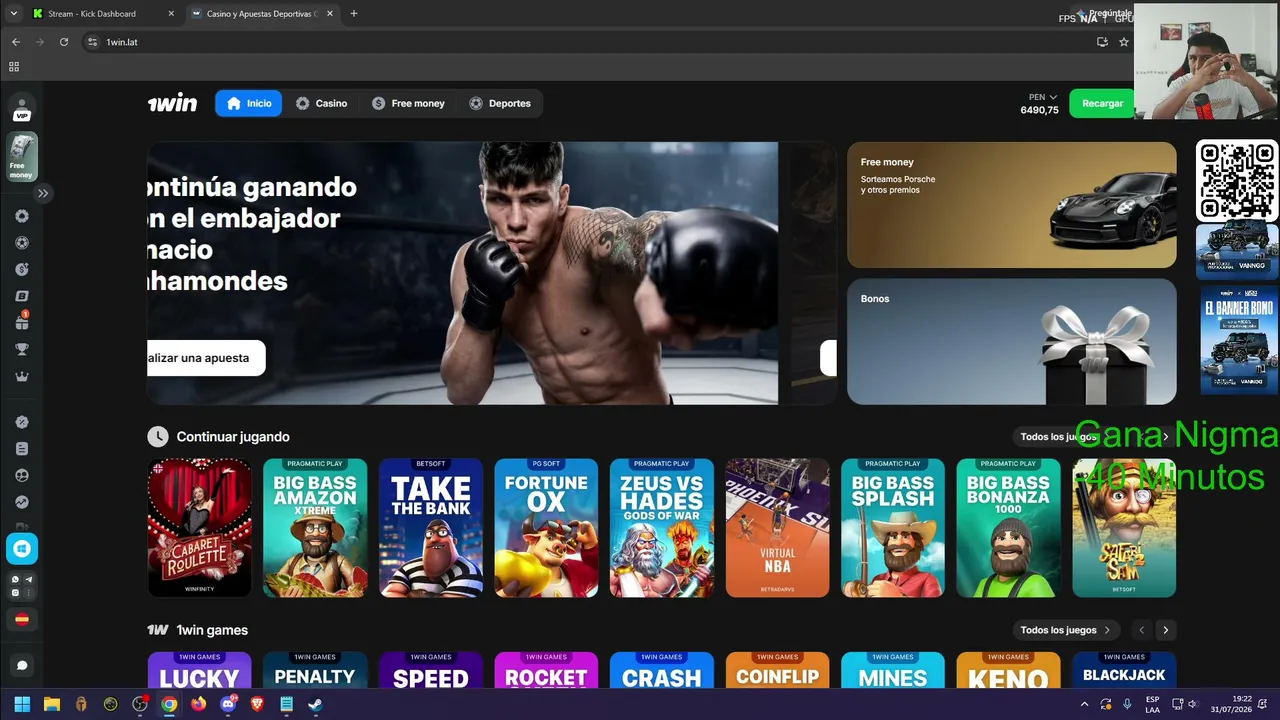
Task: Go to the Inicio tab
Action: (x=249, y=103)
